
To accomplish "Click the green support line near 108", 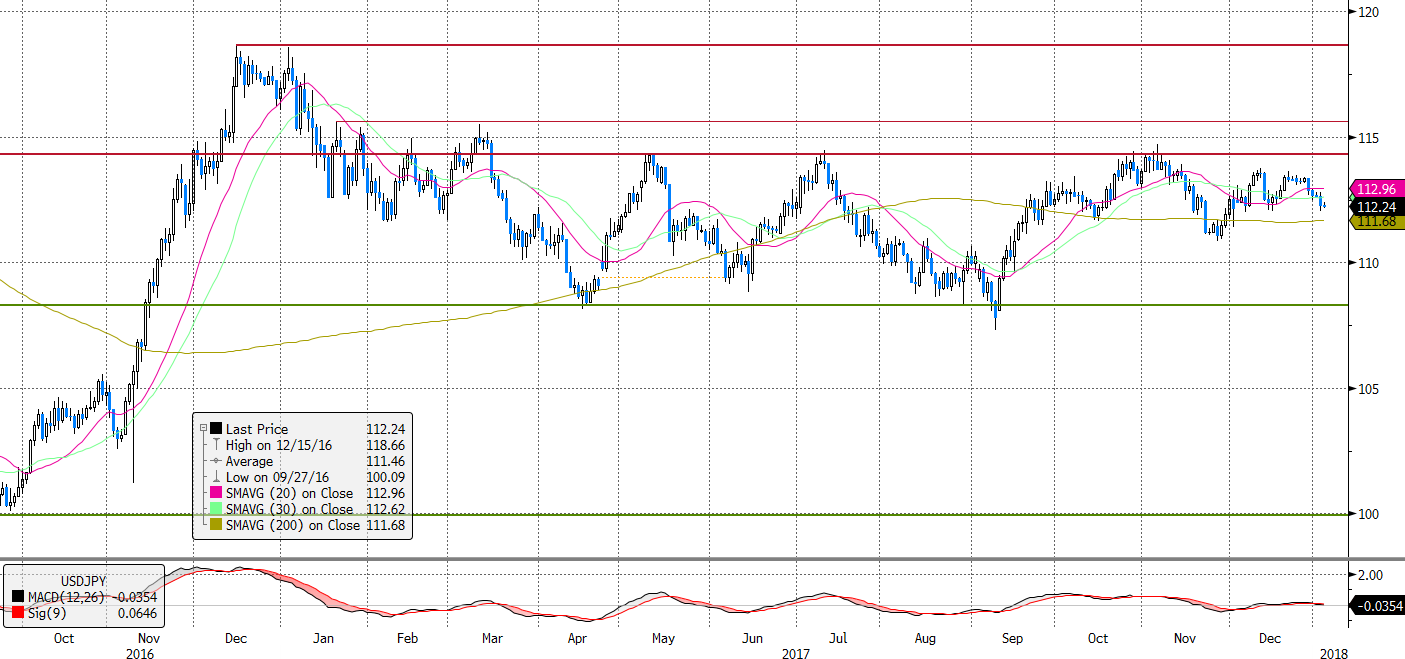I will (x=674, y=305).
